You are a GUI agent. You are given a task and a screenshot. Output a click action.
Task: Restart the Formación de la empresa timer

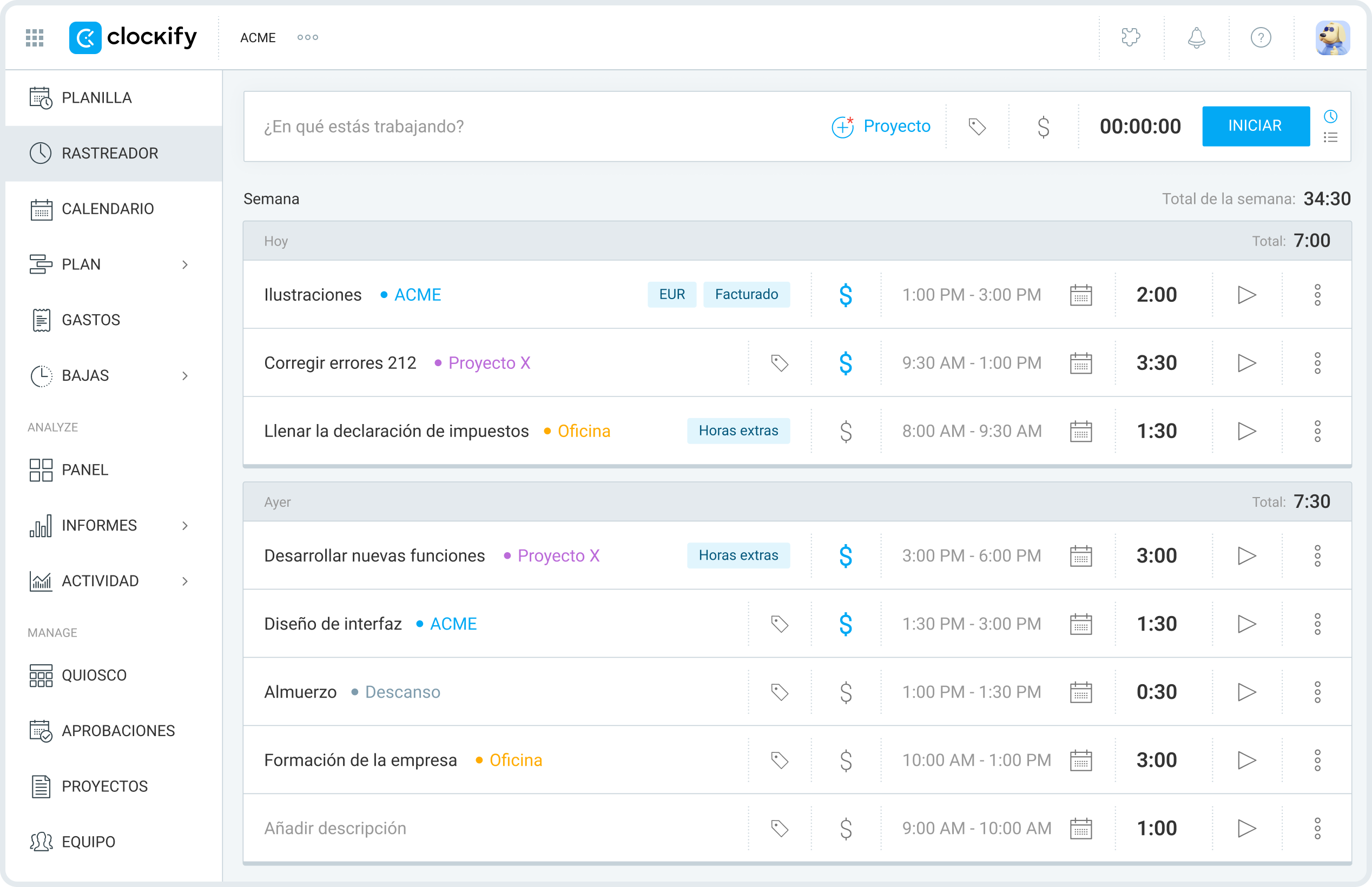[1248, 760]
